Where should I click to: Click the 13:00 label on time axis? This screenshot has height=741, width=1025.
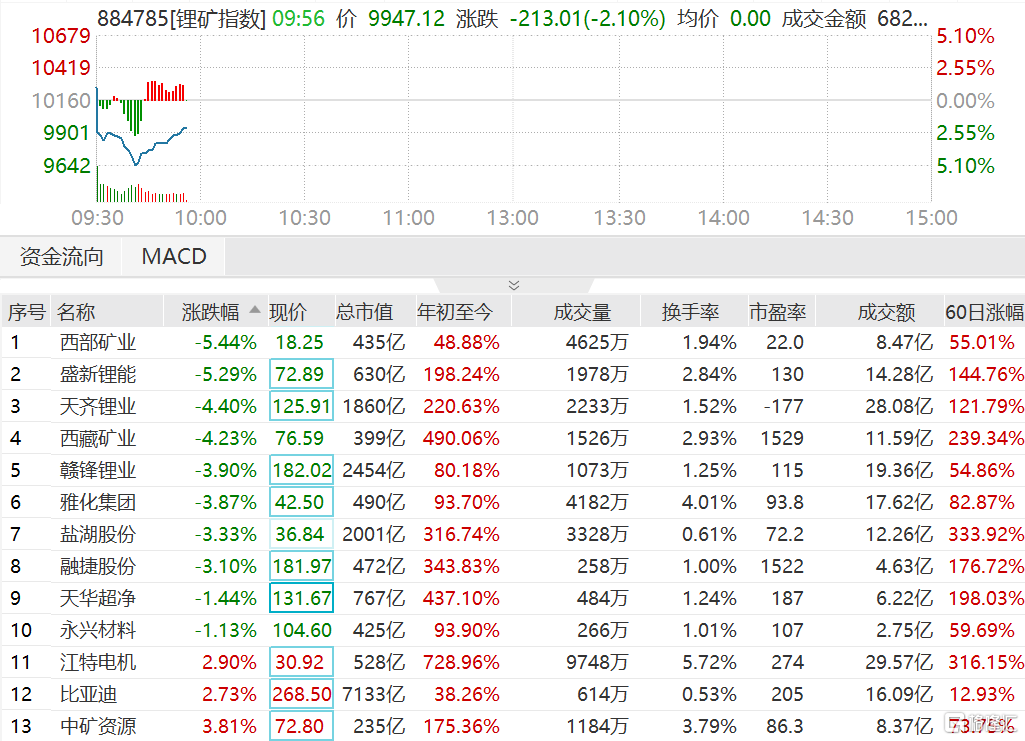point(512,218)
